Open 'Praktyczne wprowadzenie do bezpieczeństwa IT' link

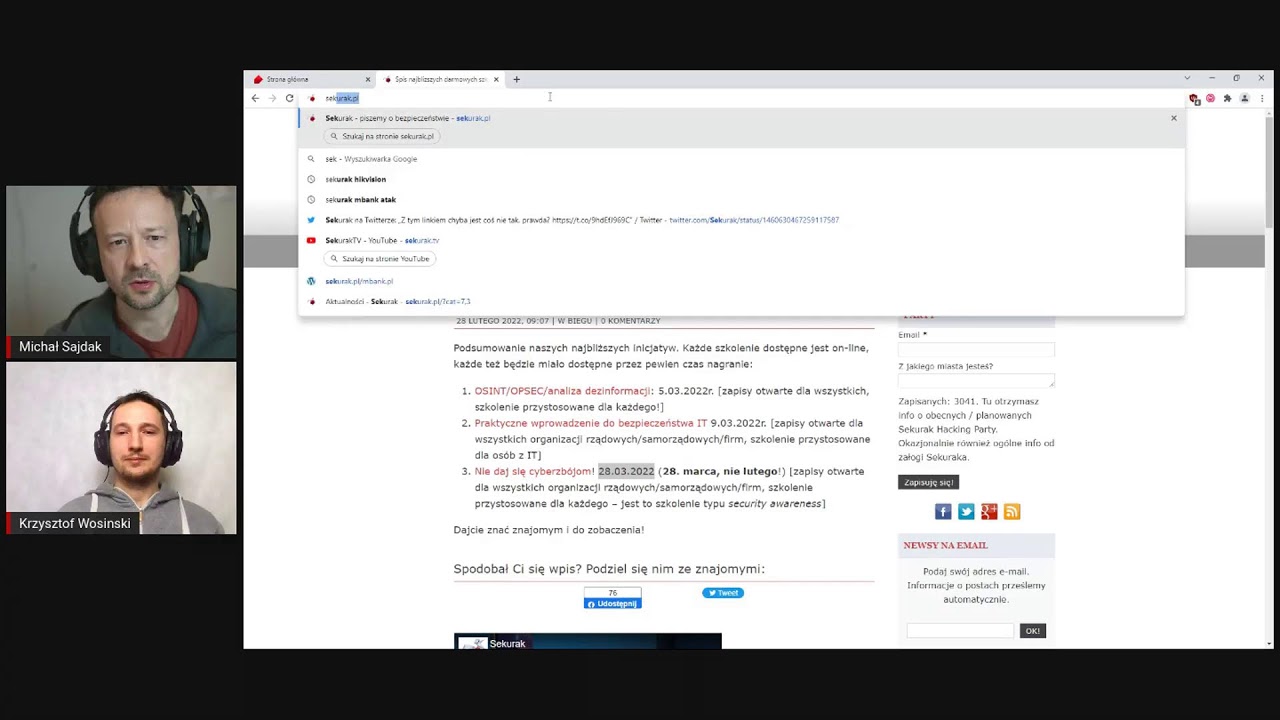(x=591, y=423)
